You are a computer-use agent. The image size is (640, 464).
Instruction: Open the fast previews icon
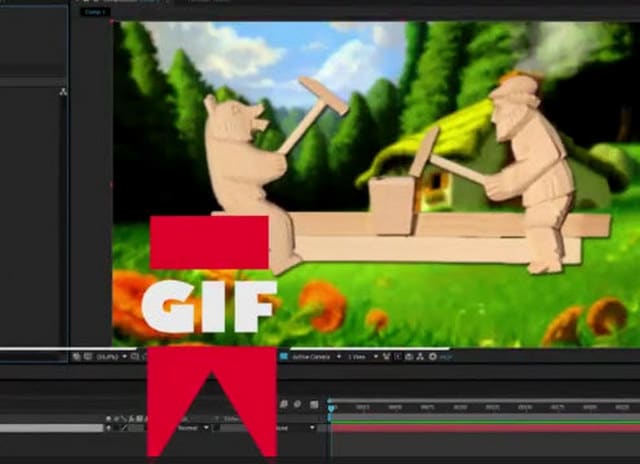click(x=398, y=357)
